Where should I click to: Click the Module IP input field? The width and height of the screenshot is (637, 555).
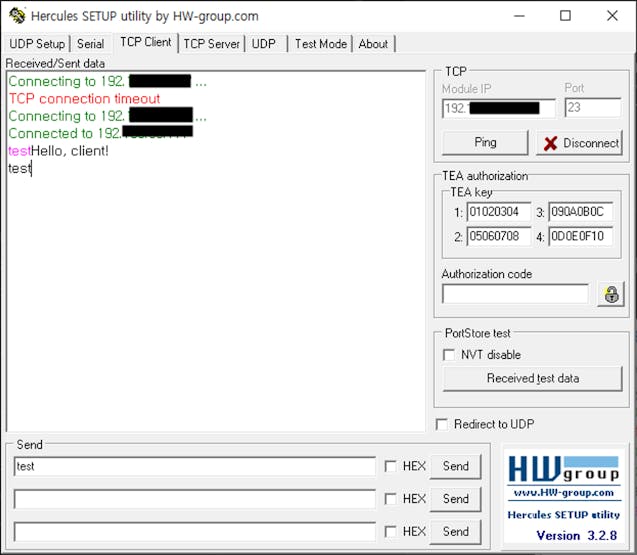point(499,108)
